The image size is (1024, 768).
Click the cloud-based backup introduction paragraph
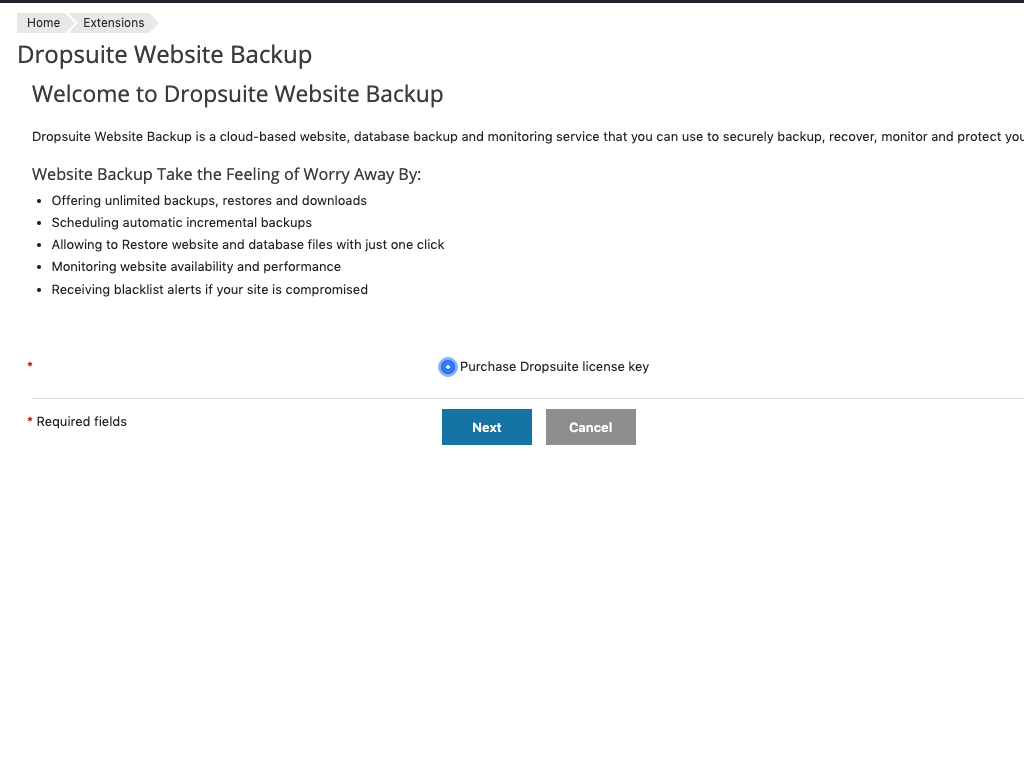(500, 137)
